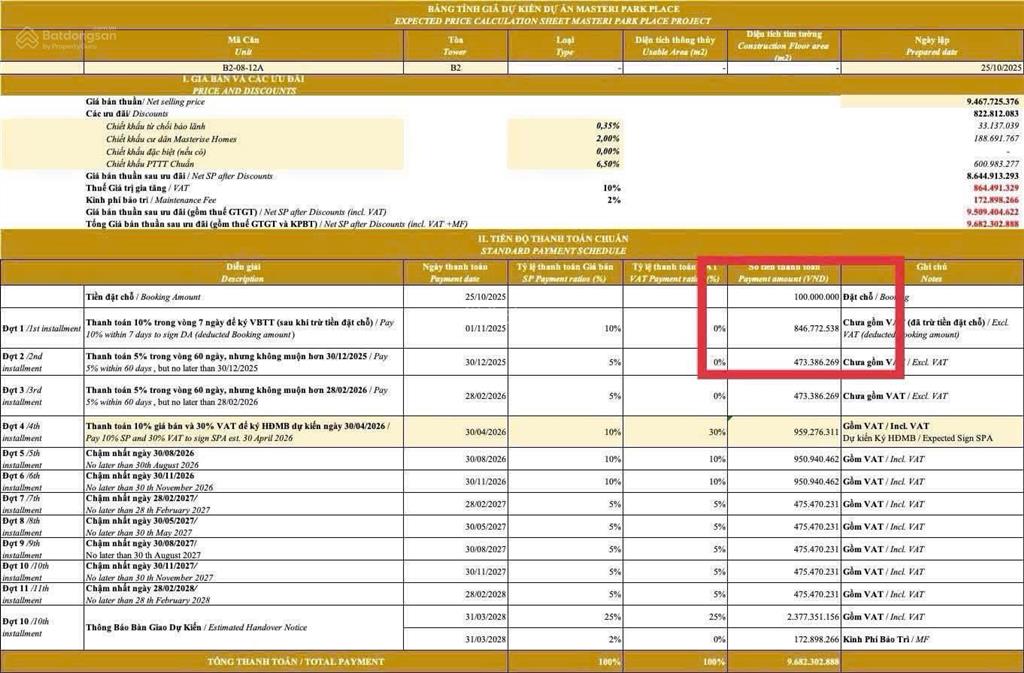Select 'Thông Báo Bàn Giao Dự Kiến' description
Viewport: 1024px width, 673px height.
point(196,627)
